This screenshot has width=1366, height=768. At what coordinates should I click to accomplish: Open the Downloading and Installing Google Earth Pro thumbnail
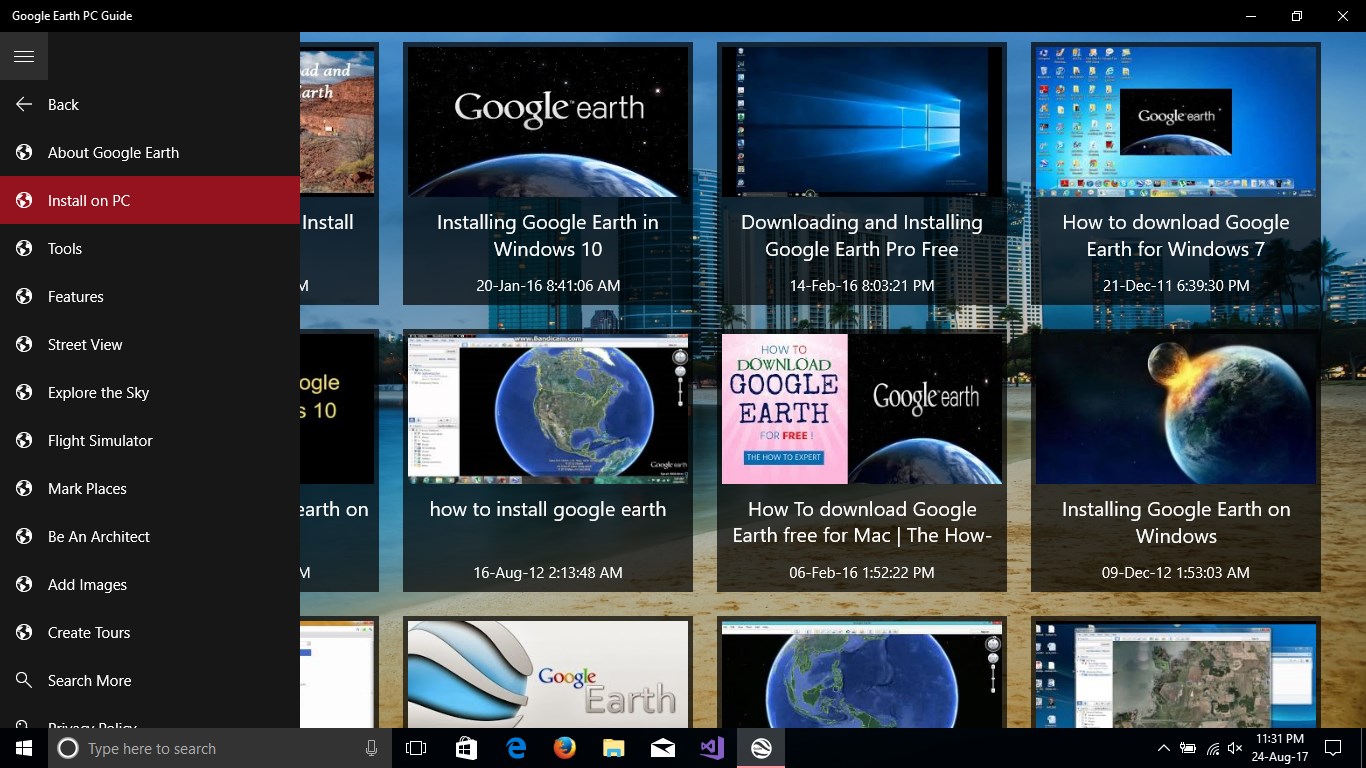pos(862,122)
